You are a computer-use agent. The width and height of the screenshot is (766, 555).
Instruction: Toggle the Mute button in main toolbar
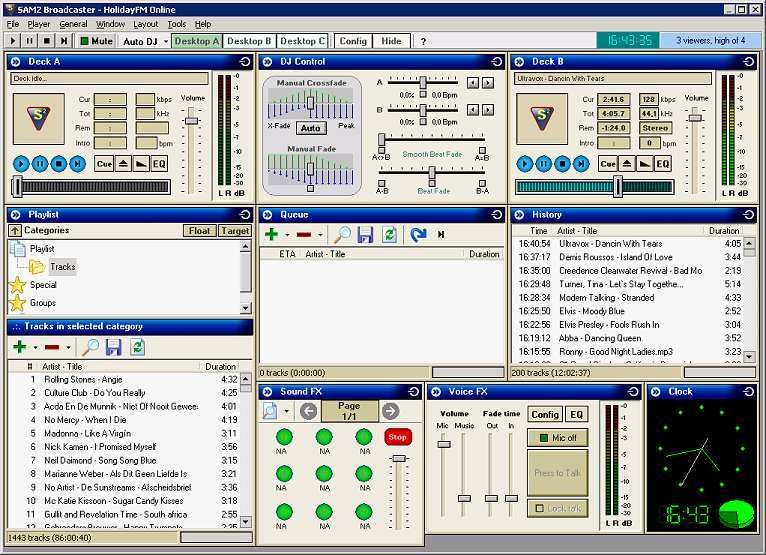(96, 41)
